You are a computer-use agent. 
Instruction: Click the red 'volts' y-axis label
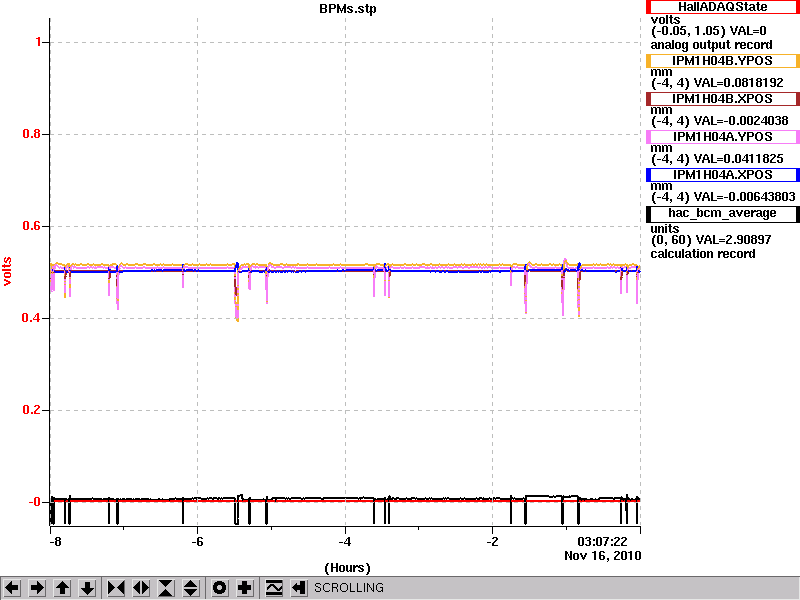(x=7, y=271)
